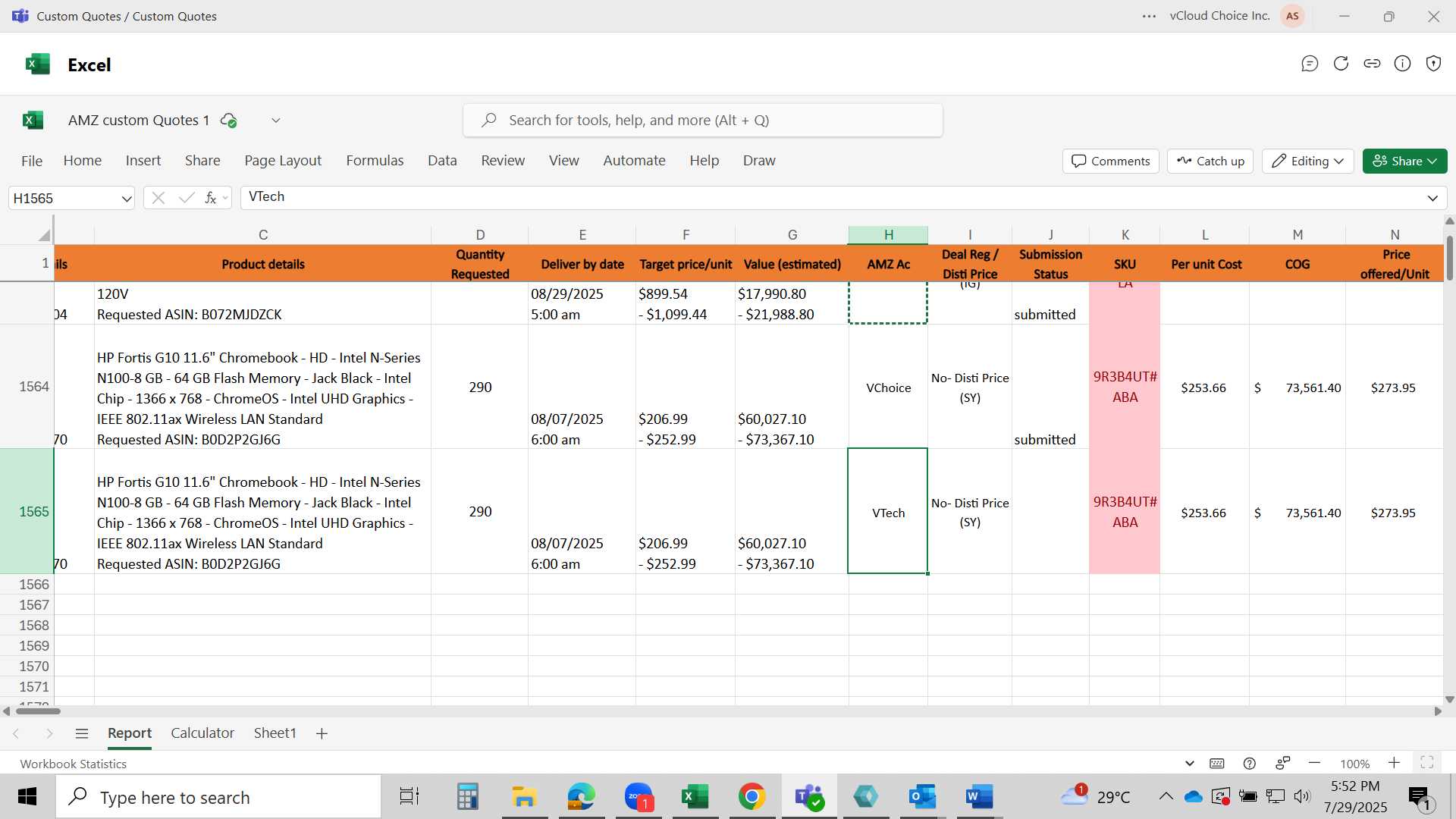Copy link using the chain link icon

coord(1372,64)
